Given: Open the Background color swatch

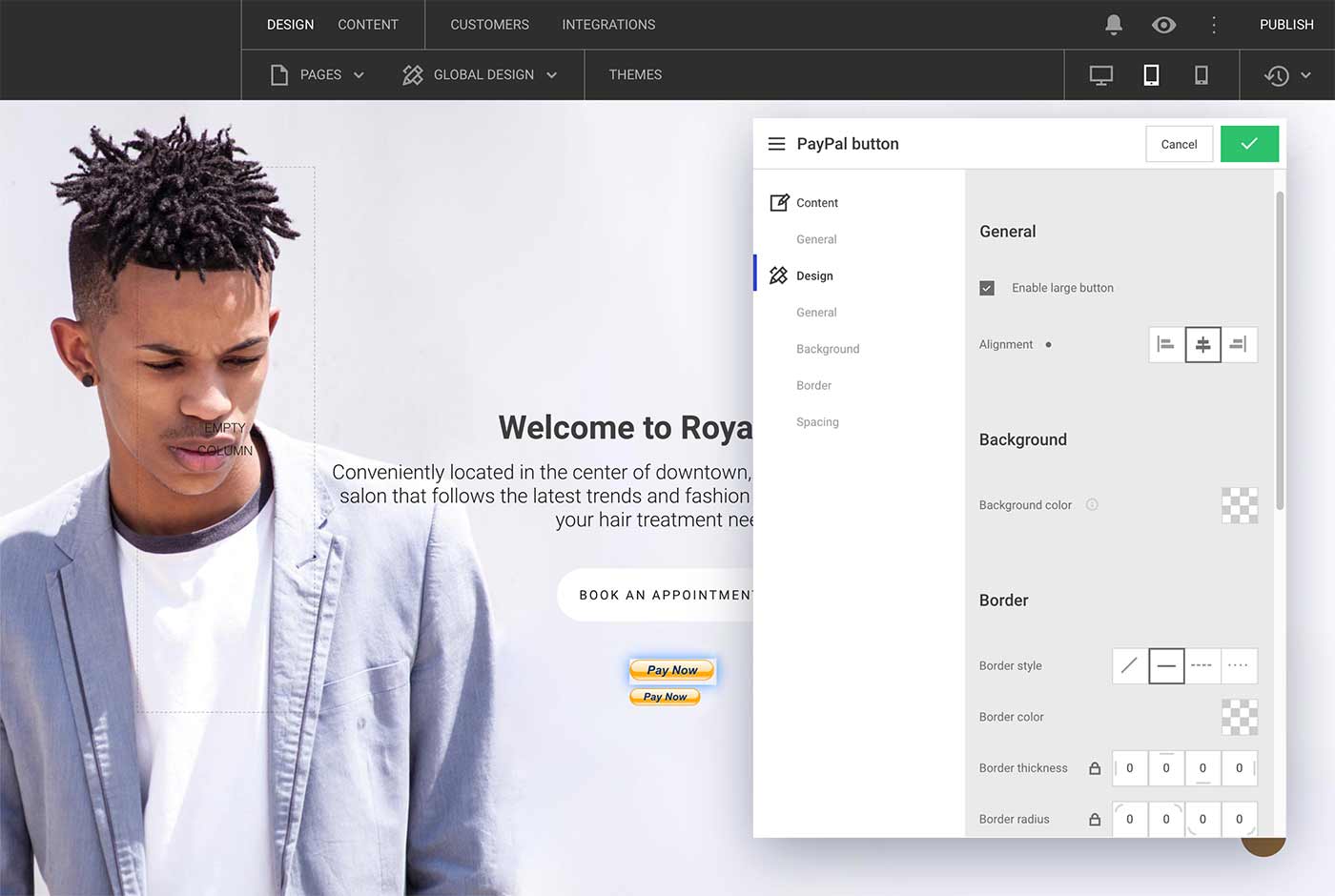Looking at the screenshot, I should [x=1239, y=505].
